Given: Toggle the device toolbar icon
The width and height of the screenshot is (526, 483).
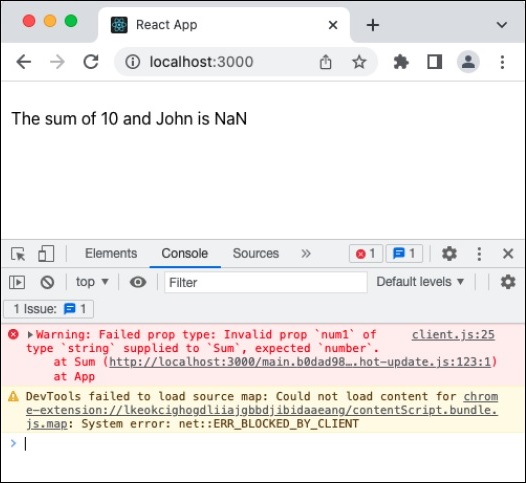Looking at the screenshot, I should point(46,254).
